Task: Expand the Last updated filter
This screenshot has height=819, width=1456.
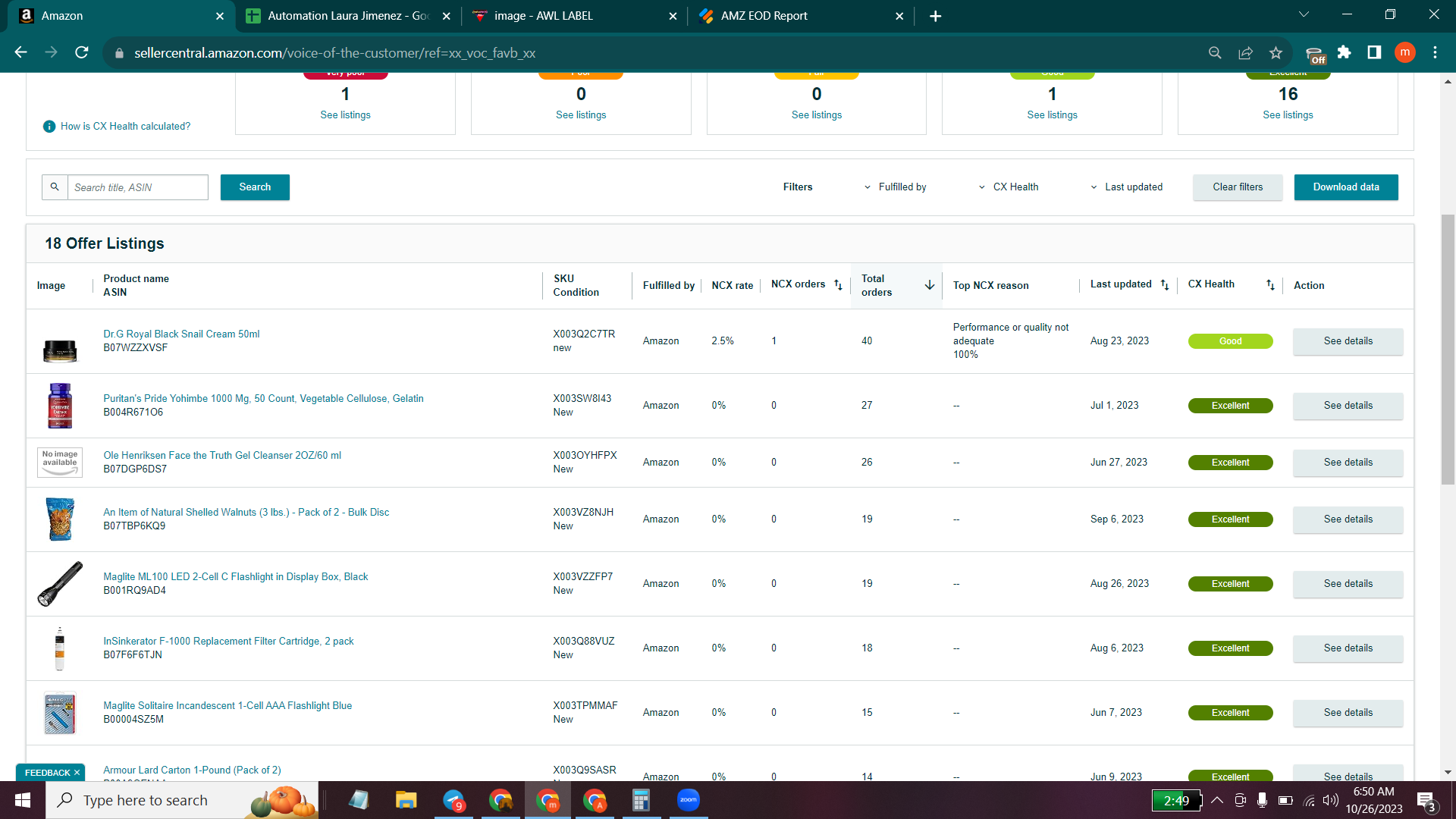Action: click(x=1126, y=187)
